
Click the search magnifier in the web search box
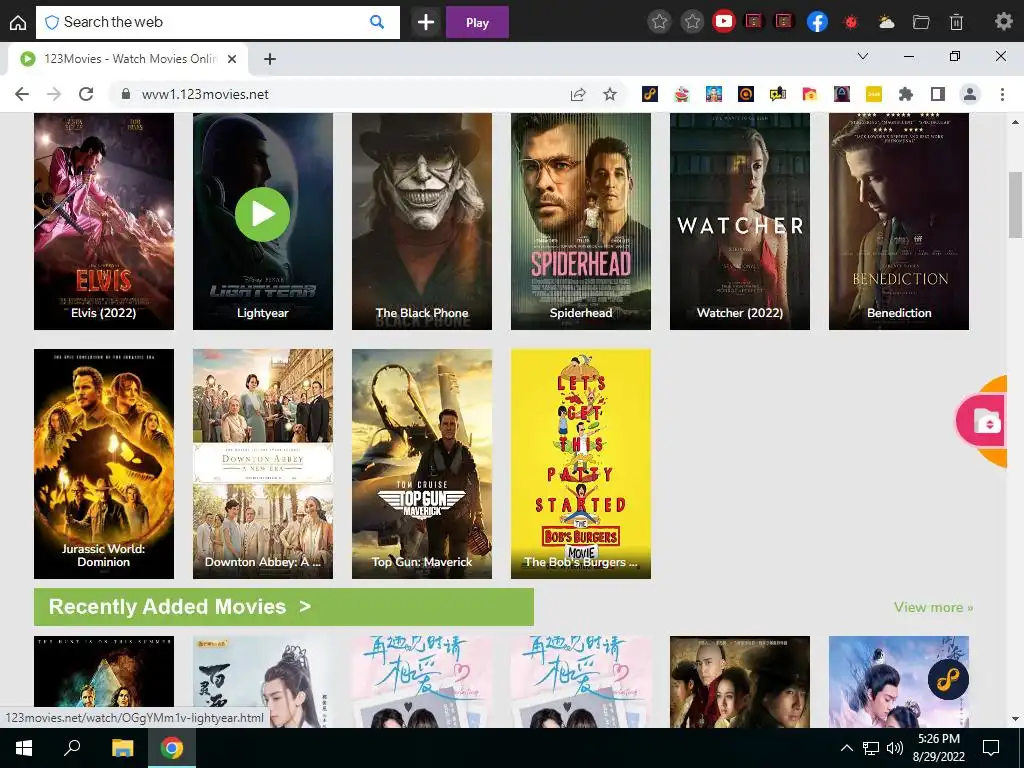377,22
